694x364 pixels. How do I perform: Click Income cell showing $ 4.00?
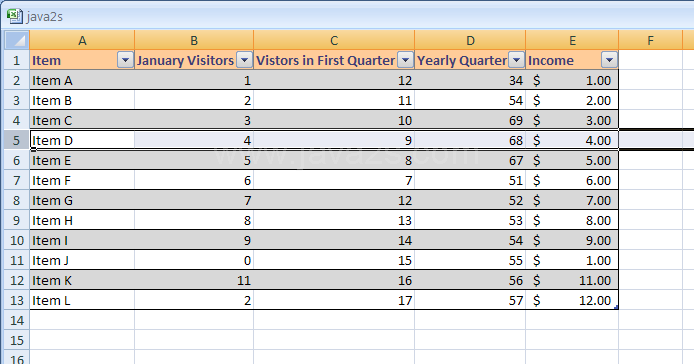(x=572, y=140)
